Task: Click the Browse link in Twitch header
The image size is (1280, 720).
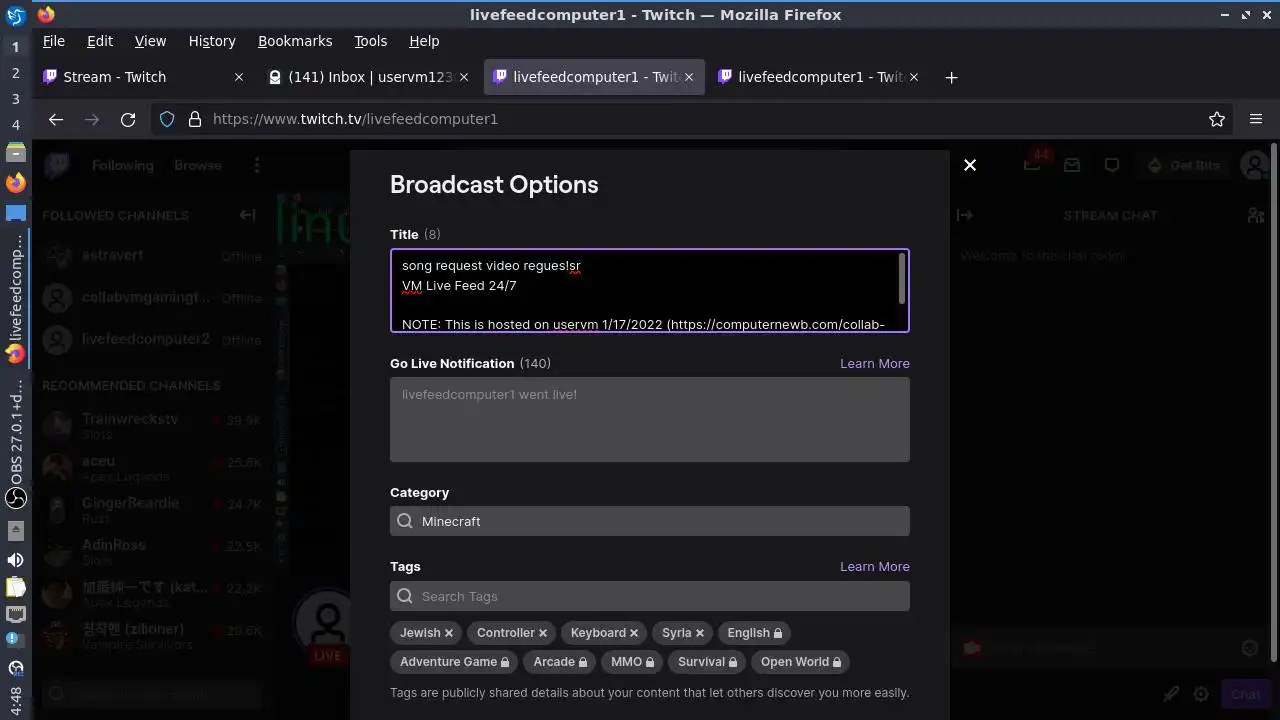Action: coord(198,165)
